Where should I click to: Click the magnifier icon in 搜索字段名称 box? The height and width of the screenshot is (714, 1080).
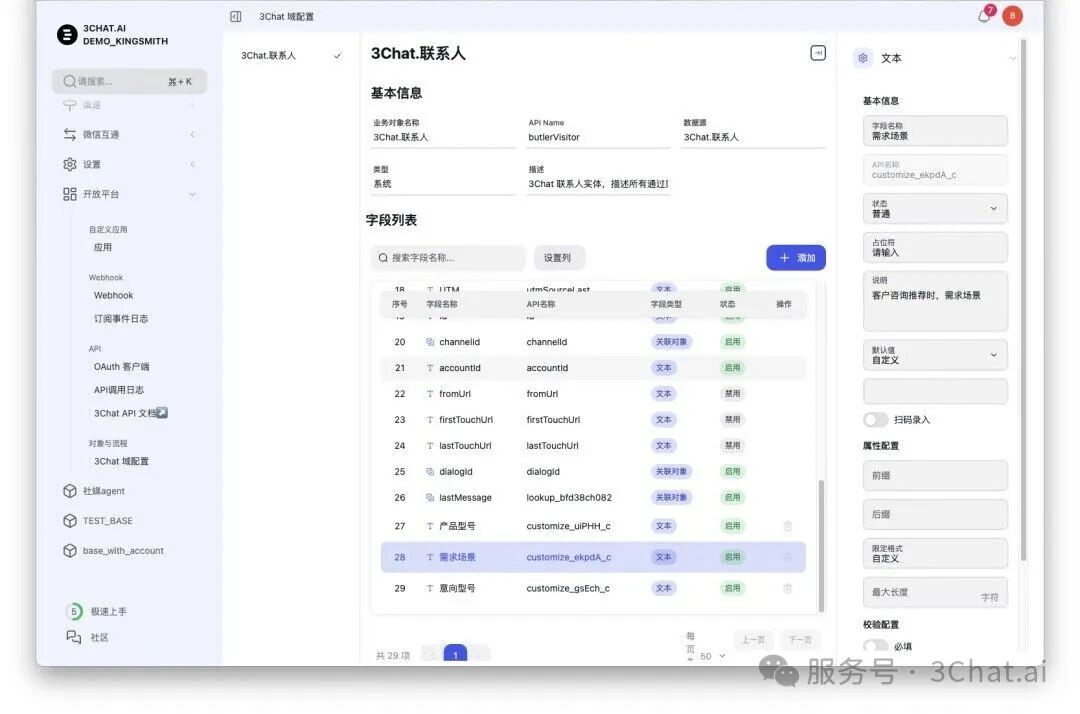click(383, 258)
